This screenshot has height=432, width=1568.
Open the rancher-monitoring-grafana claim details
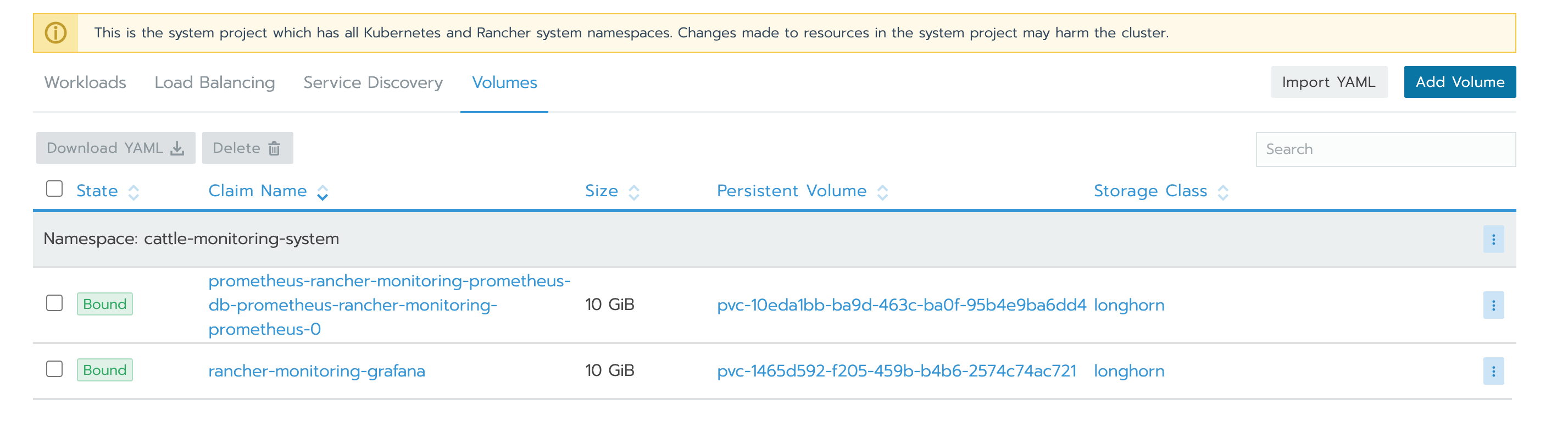point(316,370)
